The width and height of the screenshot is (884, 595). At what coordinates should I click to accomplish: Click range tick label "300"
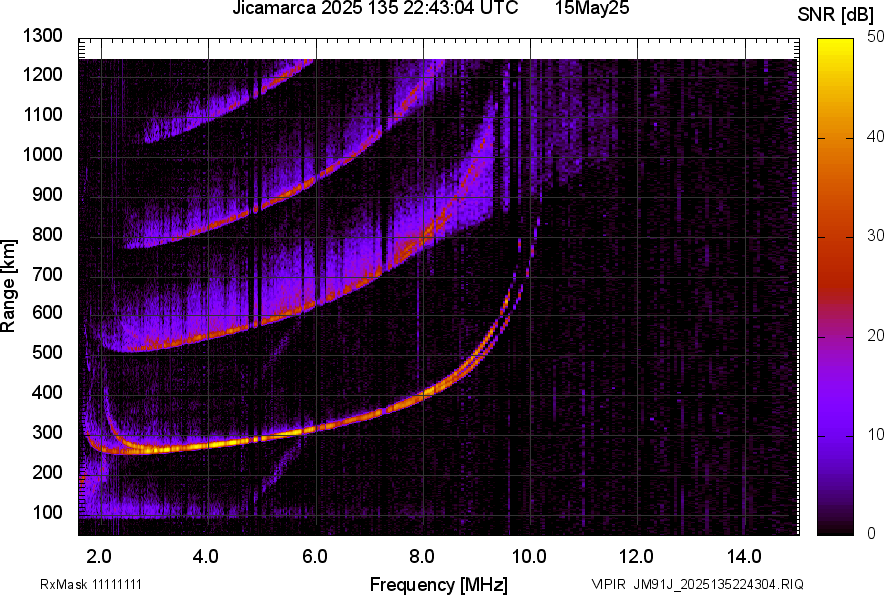point(47,433)
